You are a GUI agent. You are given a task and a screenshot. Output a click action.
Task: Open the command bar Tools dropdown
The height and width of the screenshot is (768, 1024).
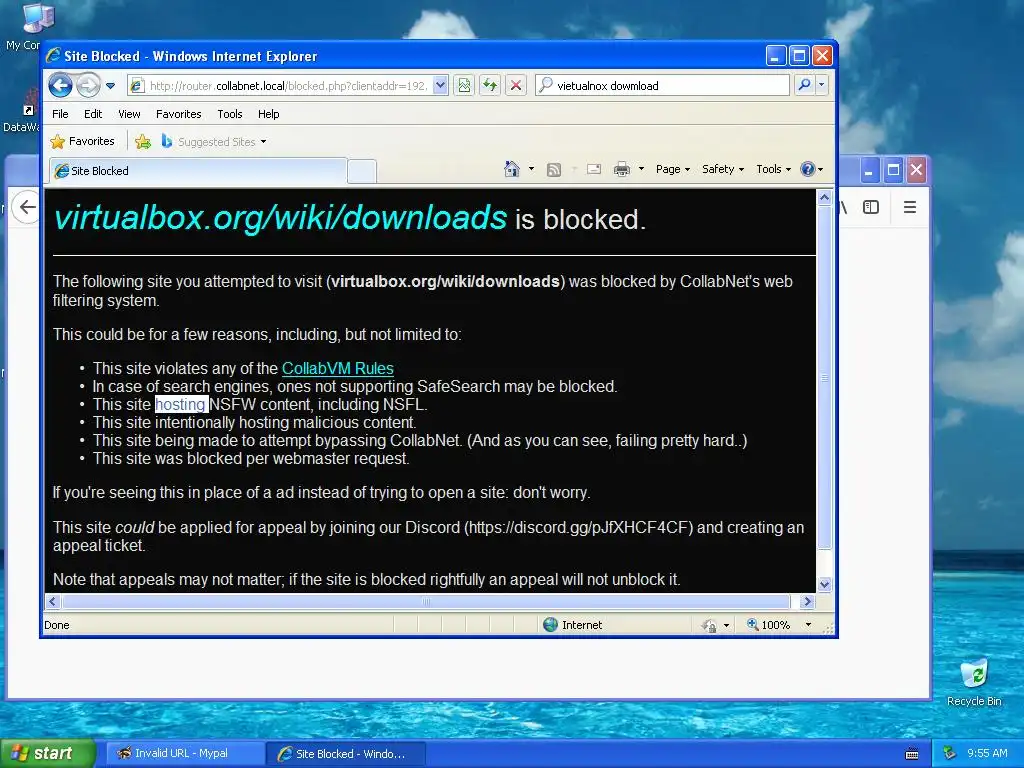(x=773, y=169)
